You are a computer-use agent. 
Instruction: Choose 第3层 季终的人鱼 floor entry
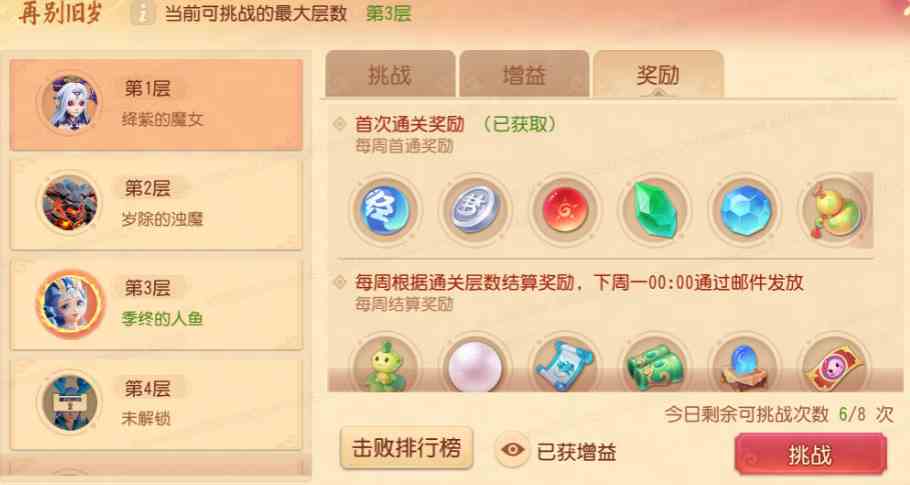point(156,304)
